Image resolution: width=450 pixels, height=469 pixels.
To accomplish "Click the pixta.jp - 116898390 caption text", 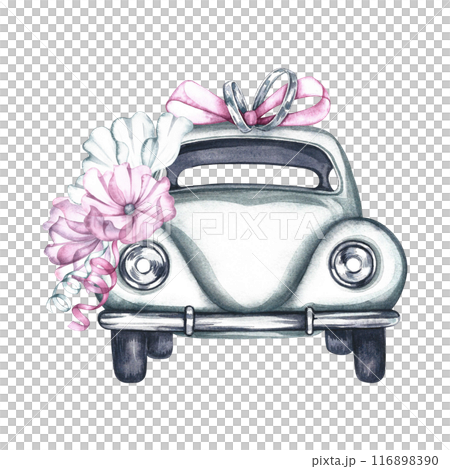I will tap(375, 461).
